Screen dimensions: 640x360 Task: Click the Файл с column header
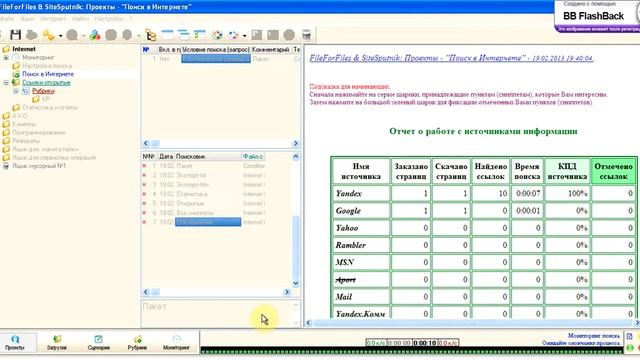[253, 156]
